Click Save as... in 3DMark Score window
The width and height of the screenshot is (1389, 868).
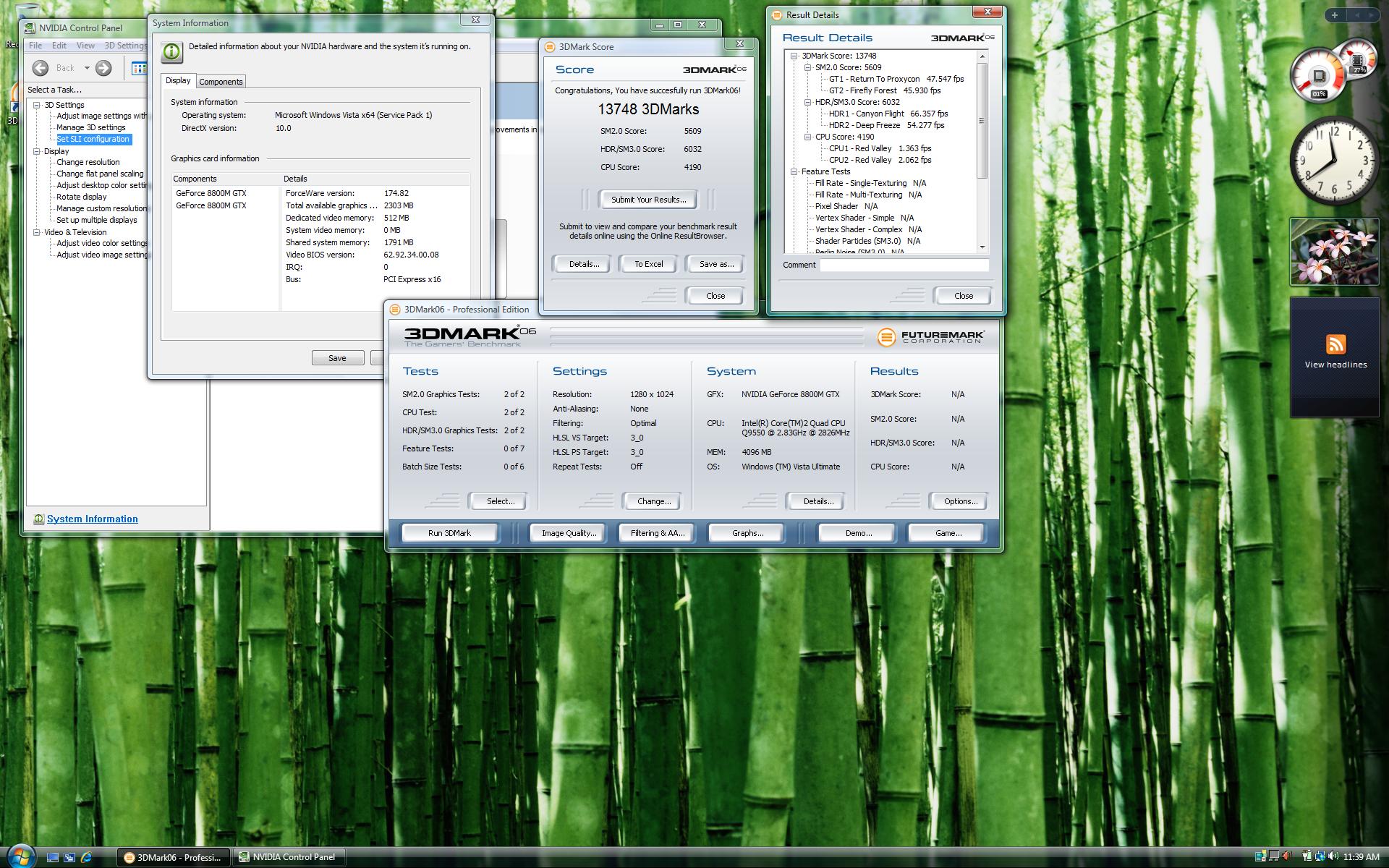tap(716, 264)
